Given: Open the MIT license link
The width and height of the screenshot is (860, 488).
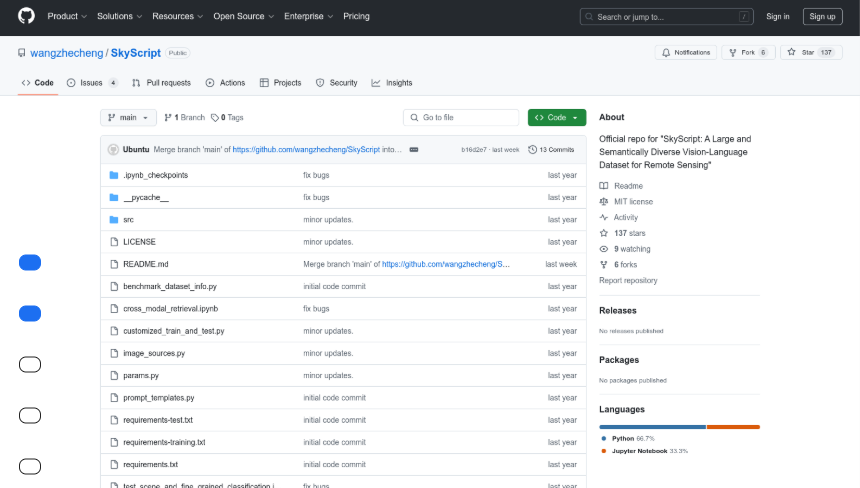Looking at the screenshot, I should [626, 202].
